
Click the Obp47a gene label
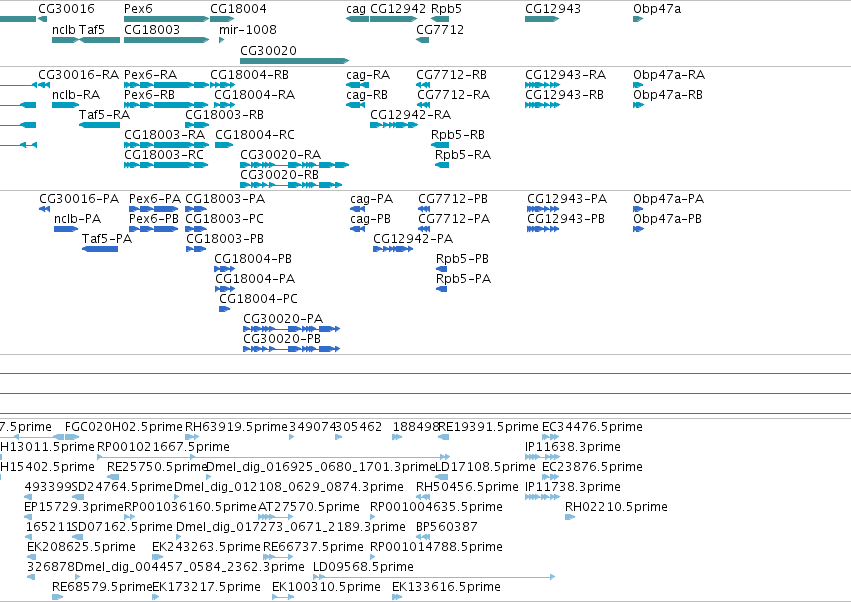[x=657, y=9]
